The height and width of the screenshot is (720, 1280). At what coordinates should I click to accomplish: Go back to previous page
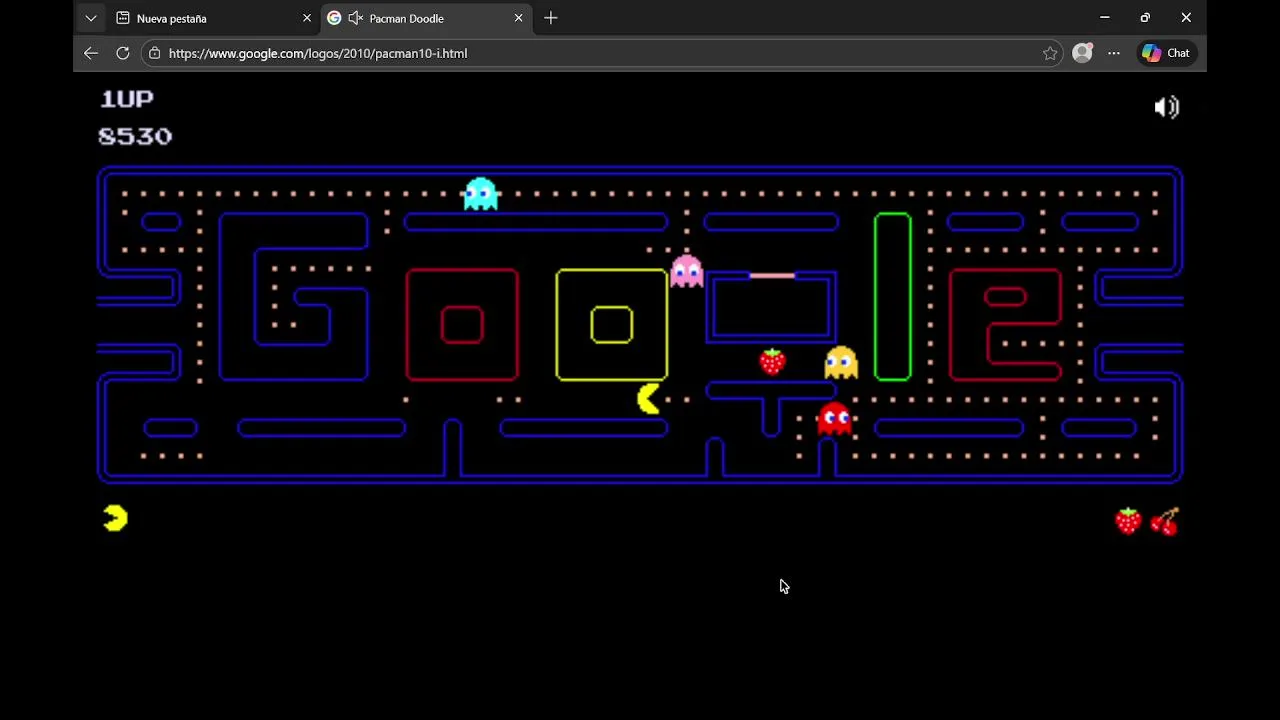[91, 53]
